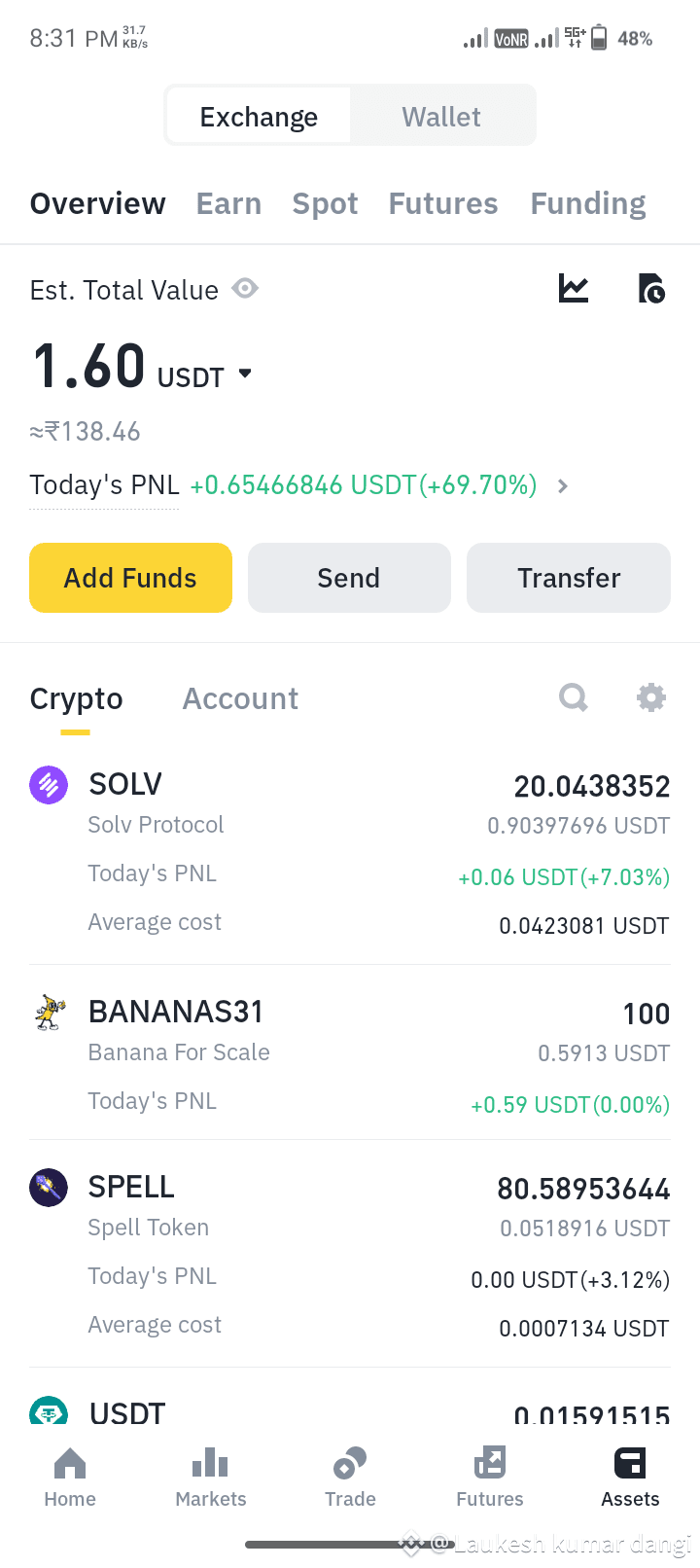This screenshot has width=700, height=1568.
Task: Open the asset list settings gear
Action: 650,697
